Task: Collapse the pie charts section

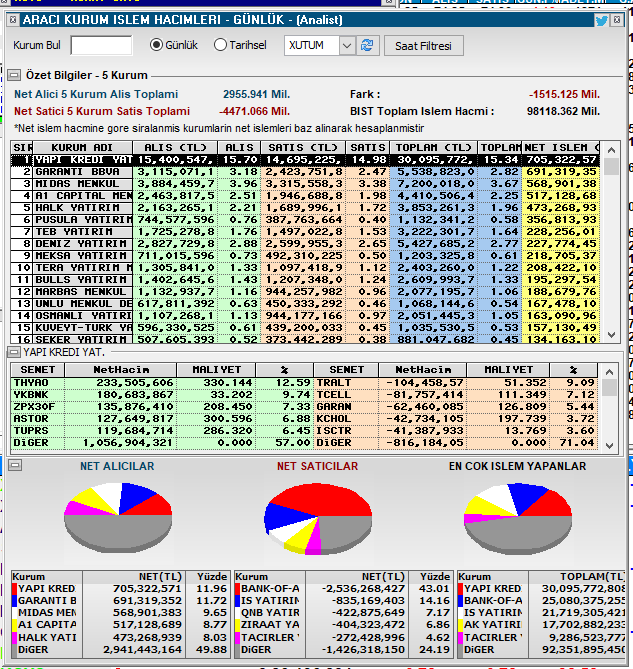Action: pos(15,465)
